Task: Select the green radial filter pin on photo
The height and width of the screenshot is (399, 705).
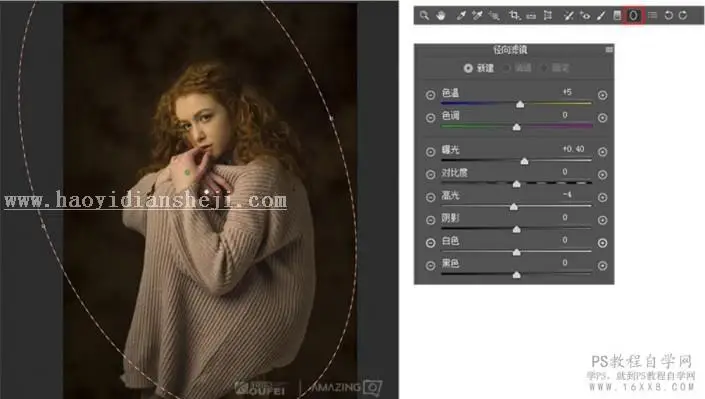Action: (x=187, y=173)
